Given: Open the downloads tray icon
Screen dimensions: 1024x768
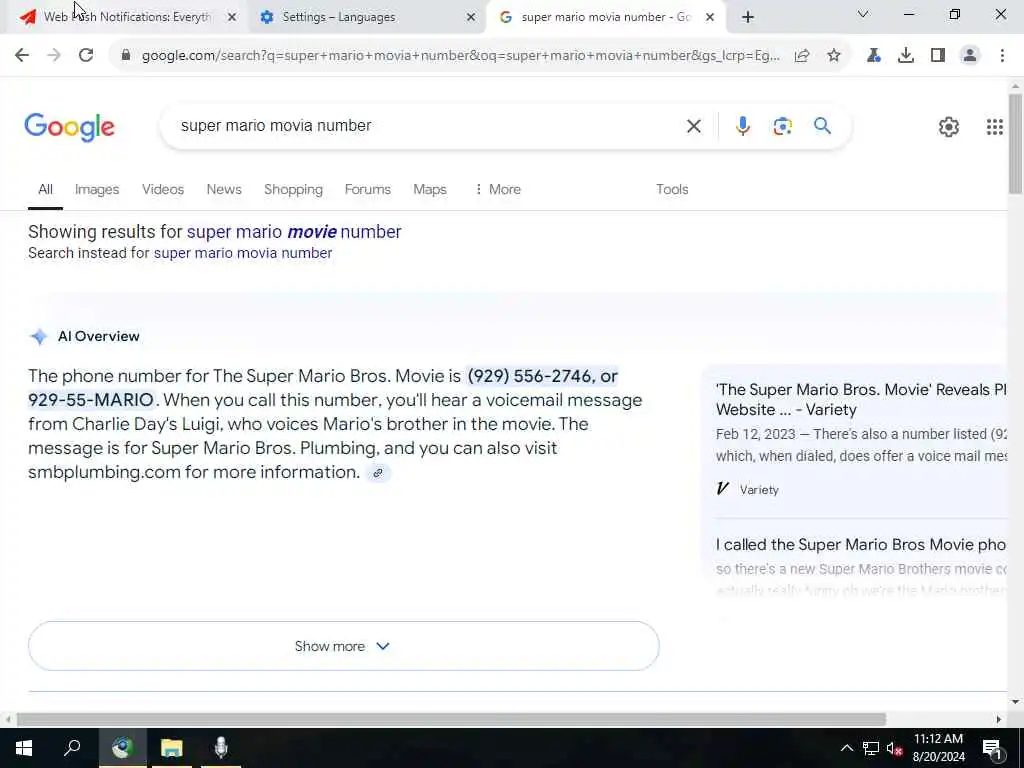Looking at the screenshot, I should click(906, 56).
